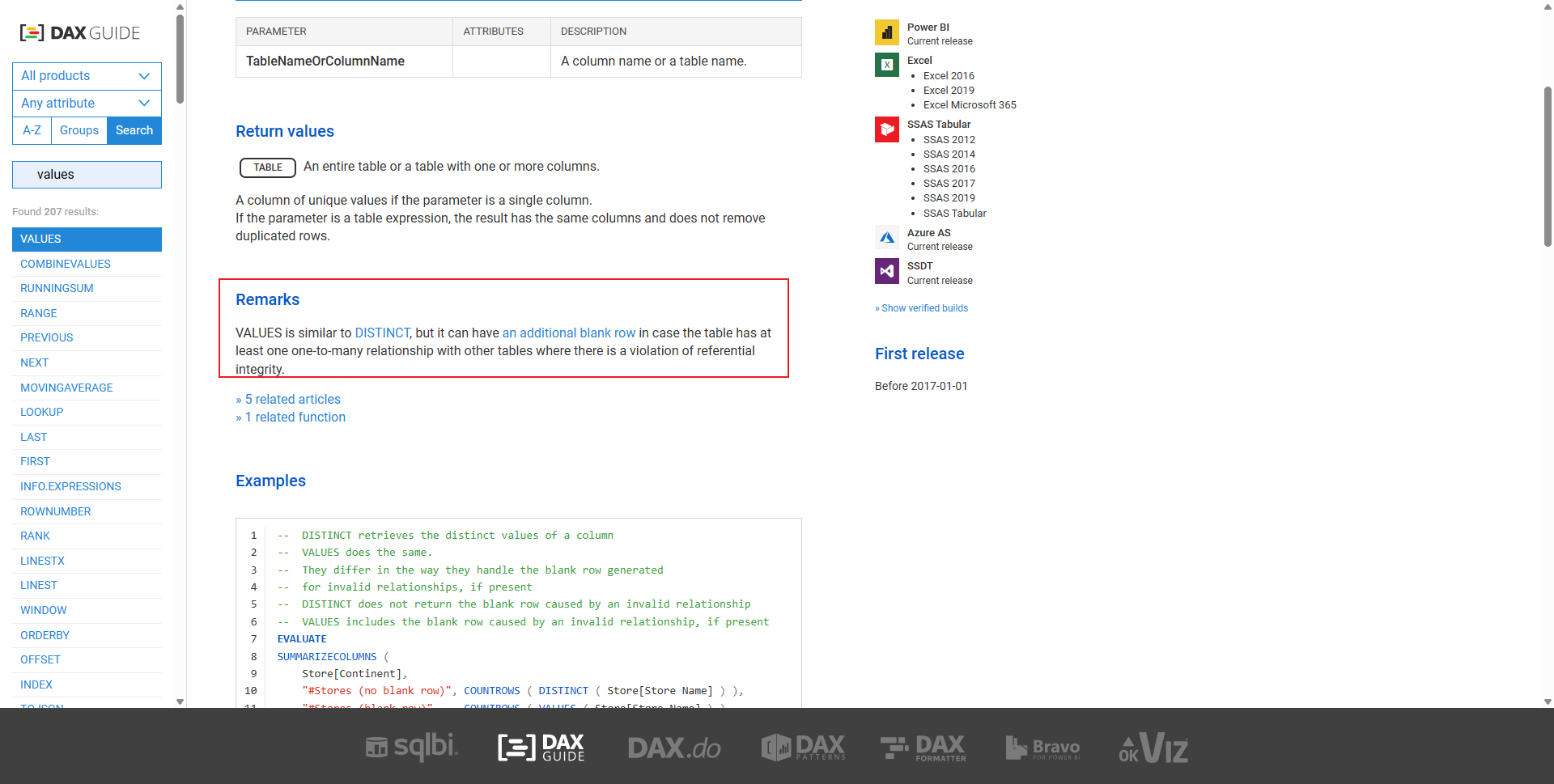Click the Excel product icon
1554x784 pixels.
click(x=887, y=65)
